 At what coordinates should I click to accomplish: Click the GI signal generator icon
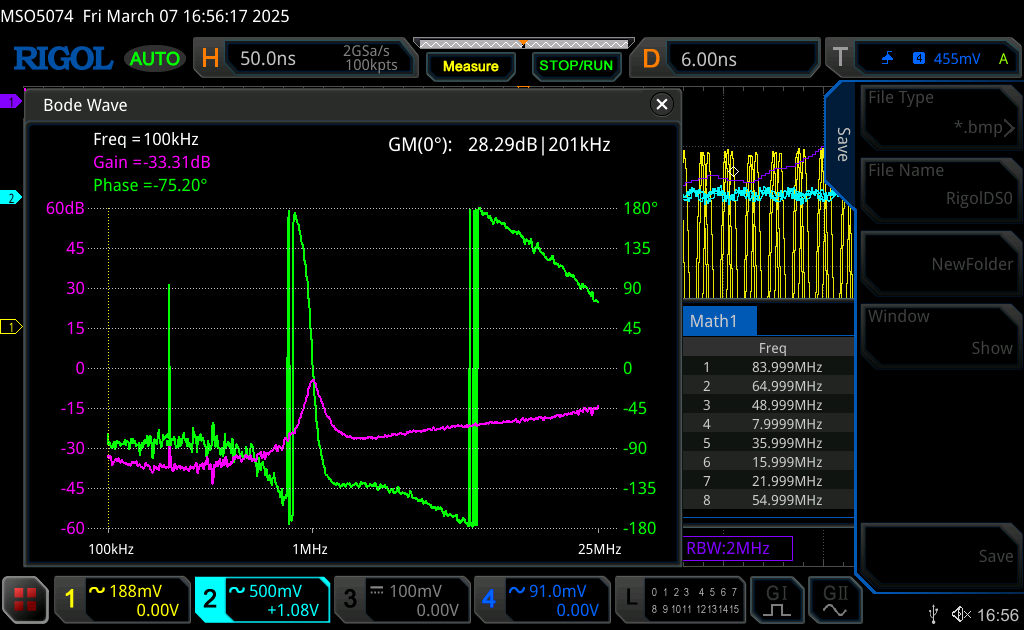(x=777, y=600)
